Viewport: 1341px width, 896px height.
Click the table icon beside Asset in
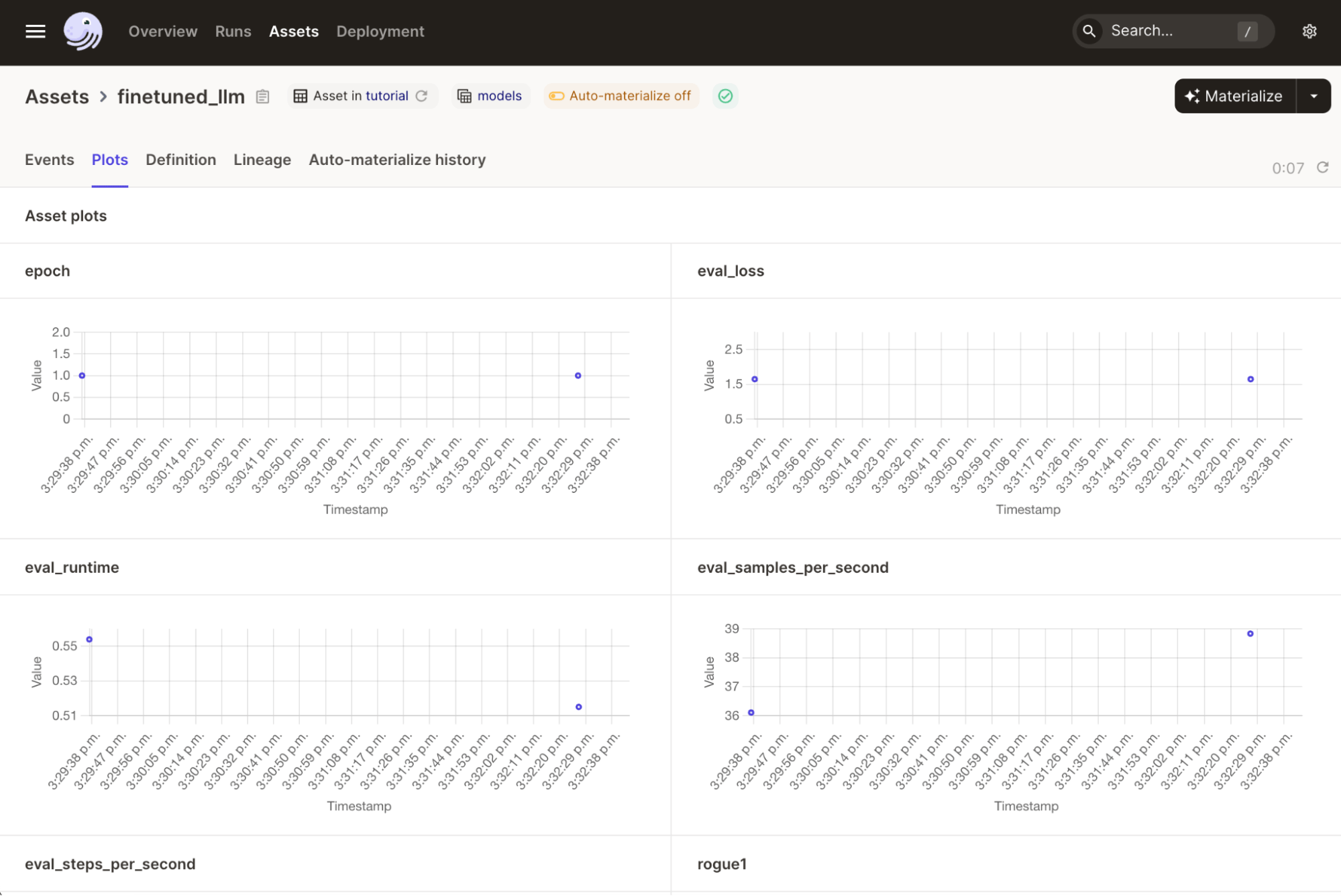300,96
